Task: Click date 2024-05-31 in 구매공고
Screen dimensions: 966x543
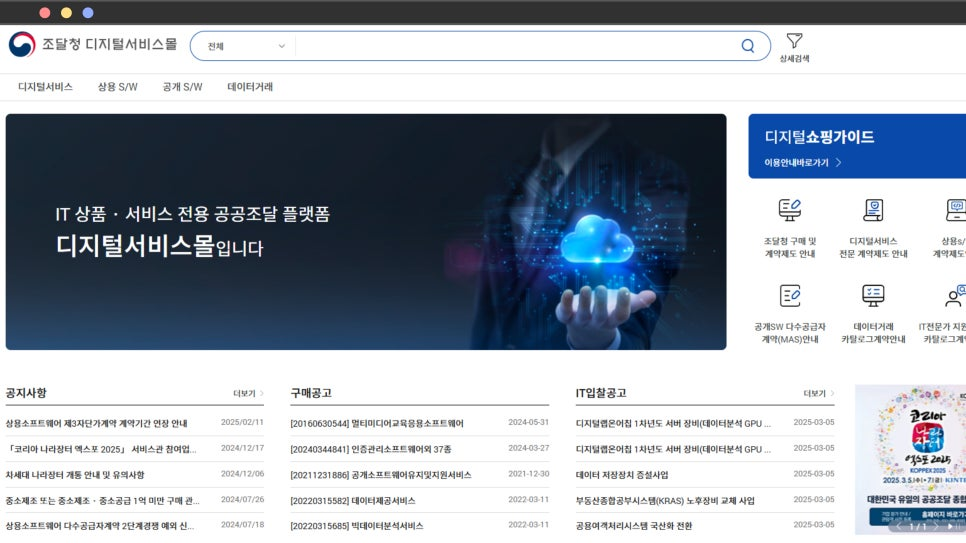Action: 529,422
